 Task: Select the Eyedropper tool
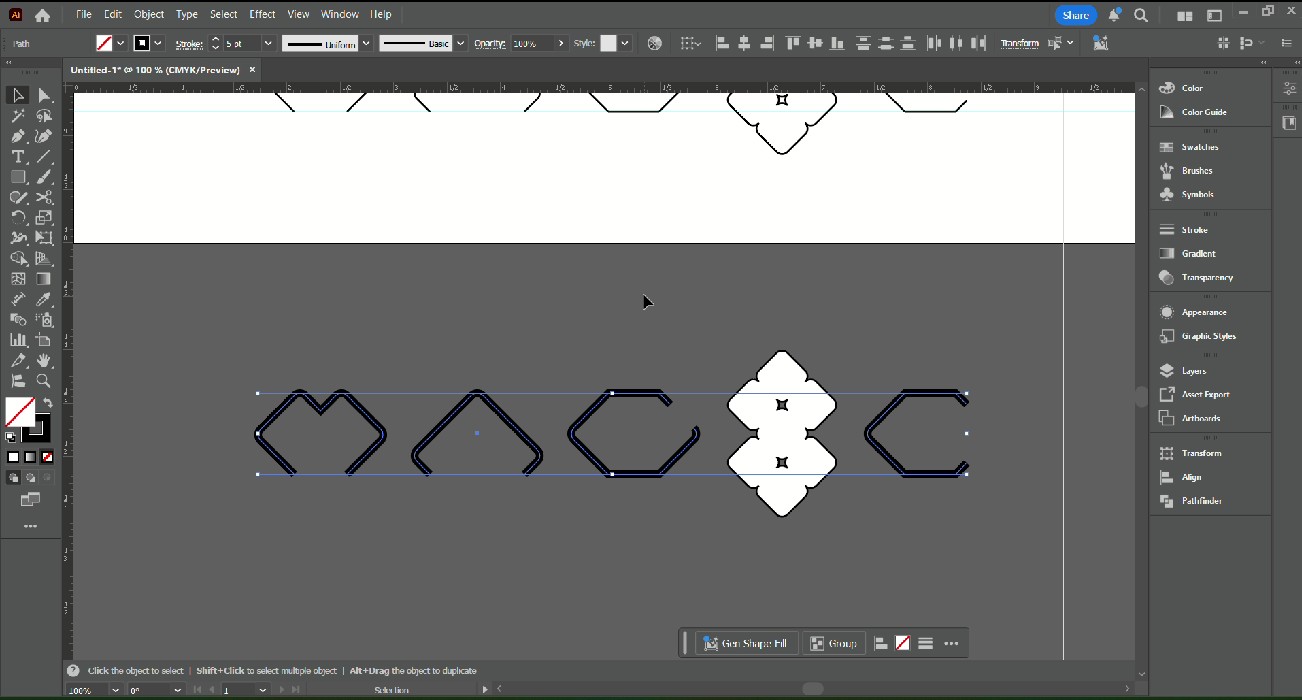click(44, 299)
